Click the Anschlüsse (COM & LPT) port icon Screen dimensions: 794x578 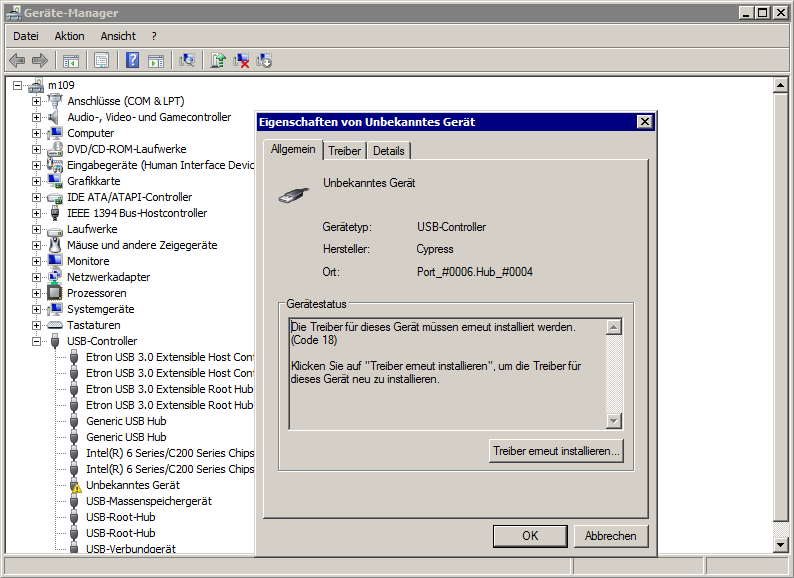55,101
